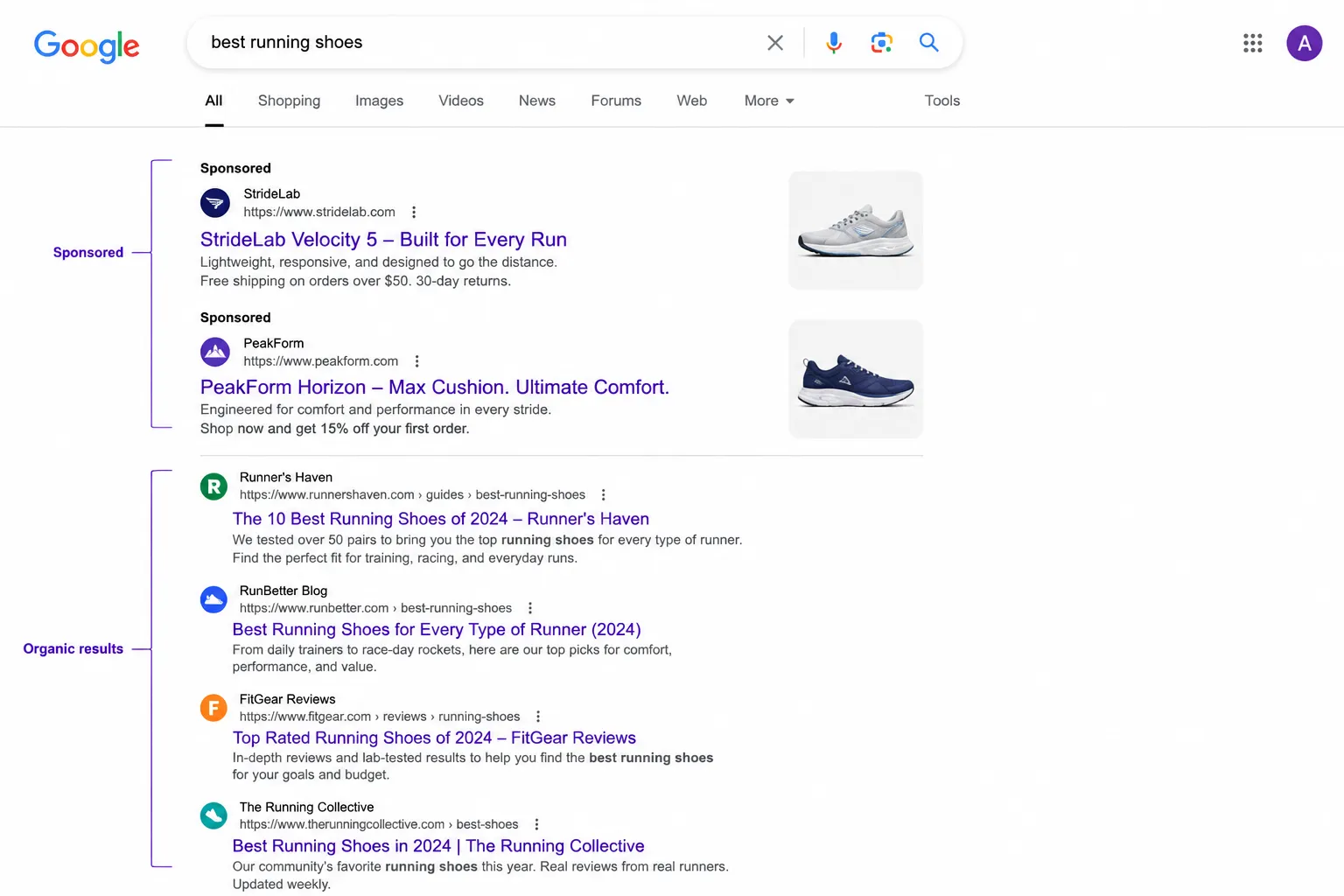
Task: Switch to the Forums tab
Action: coord(616,101)
